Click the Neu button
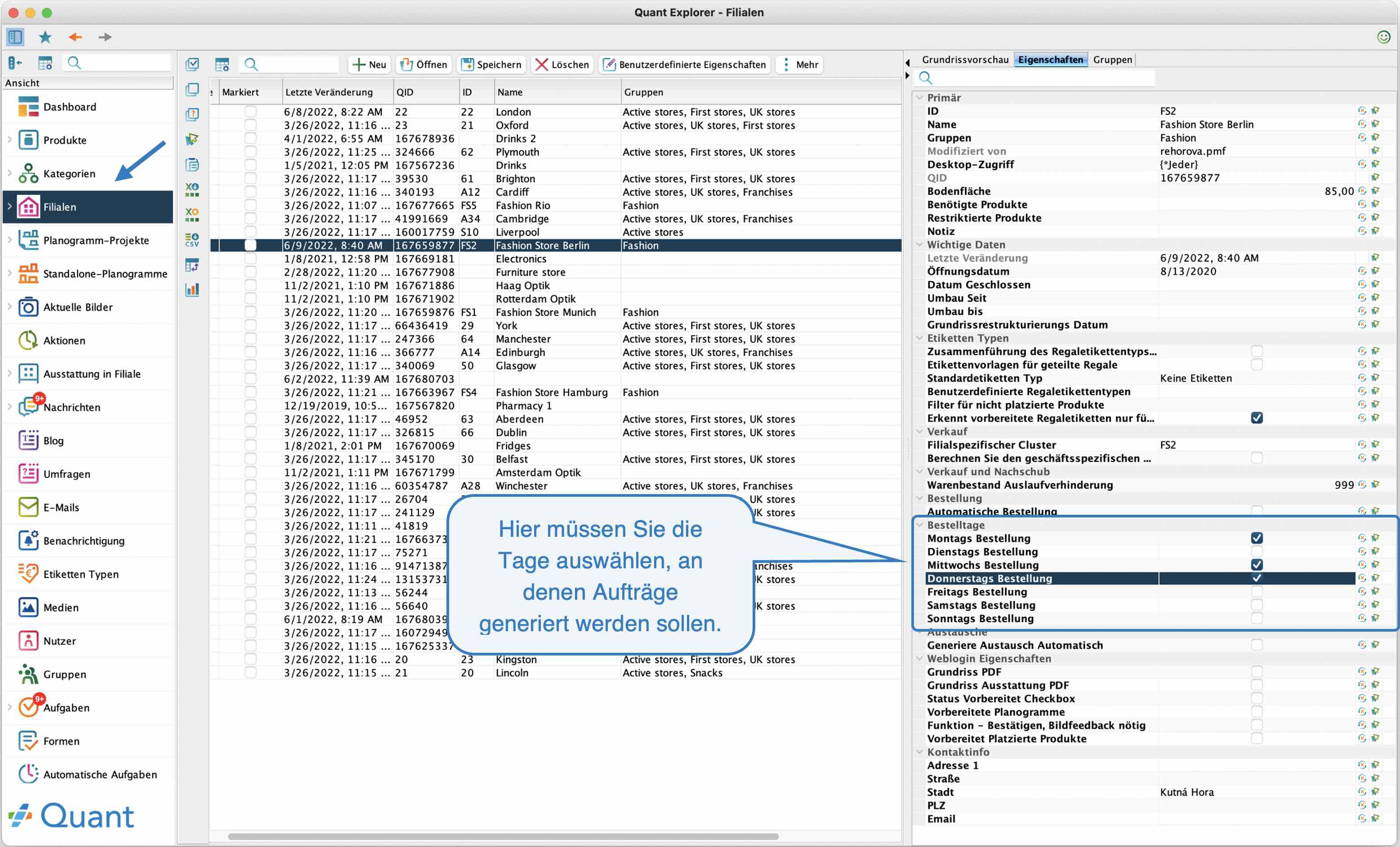 coord(369,65)
